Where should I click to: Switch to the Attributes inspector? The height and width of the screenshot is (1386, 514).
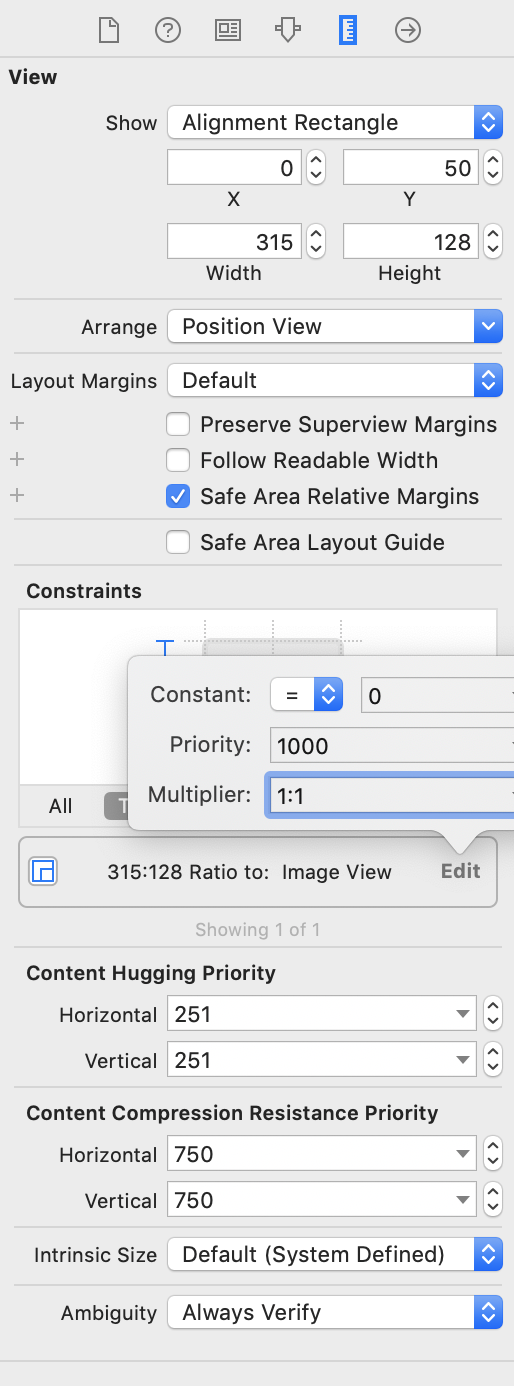pos(288,30)
